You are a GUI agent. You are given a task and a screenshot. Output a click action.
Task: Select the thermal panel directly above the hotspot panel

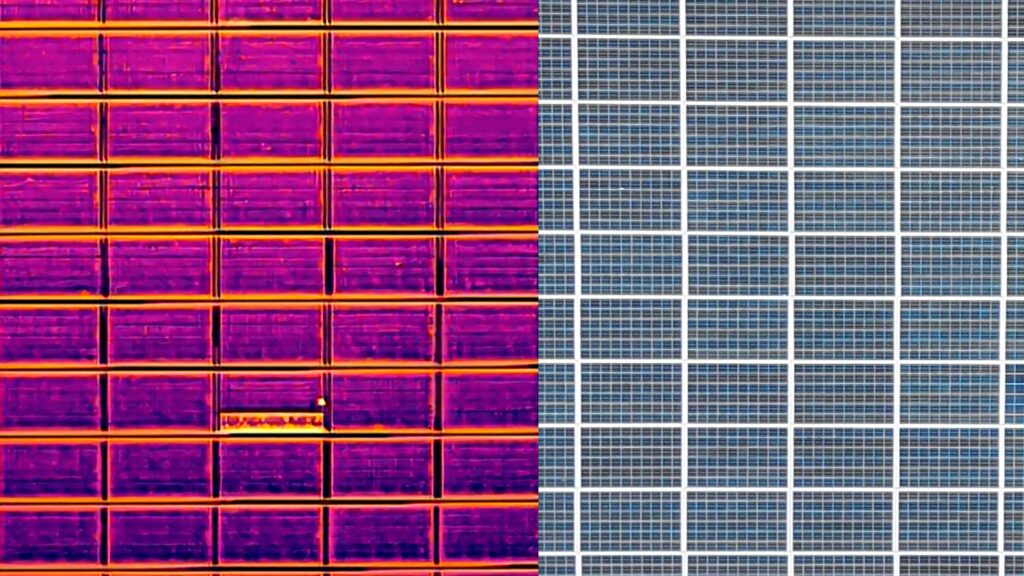[x=271, y=334]
